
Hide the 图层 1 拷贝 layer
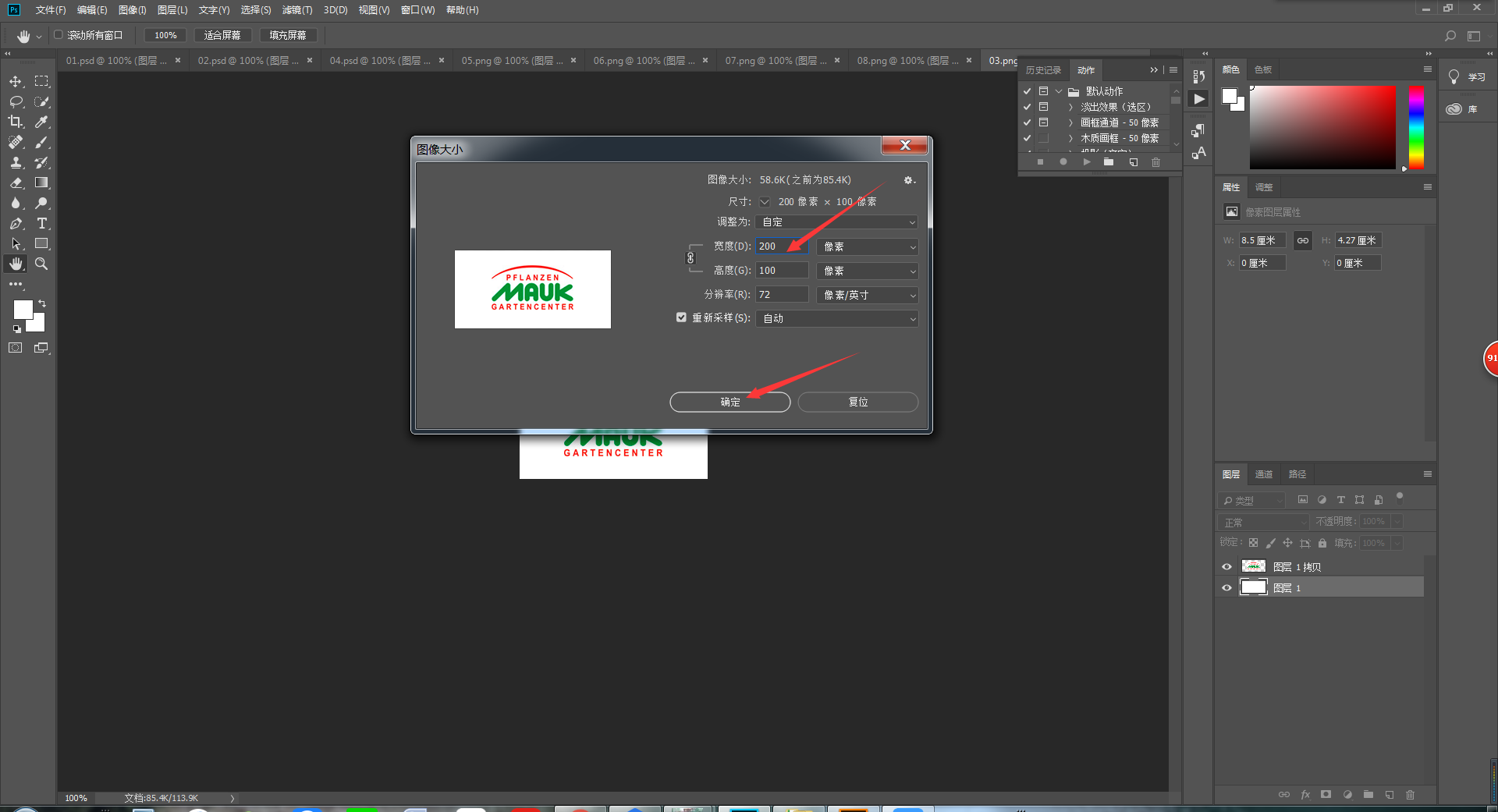[1226, 567]
